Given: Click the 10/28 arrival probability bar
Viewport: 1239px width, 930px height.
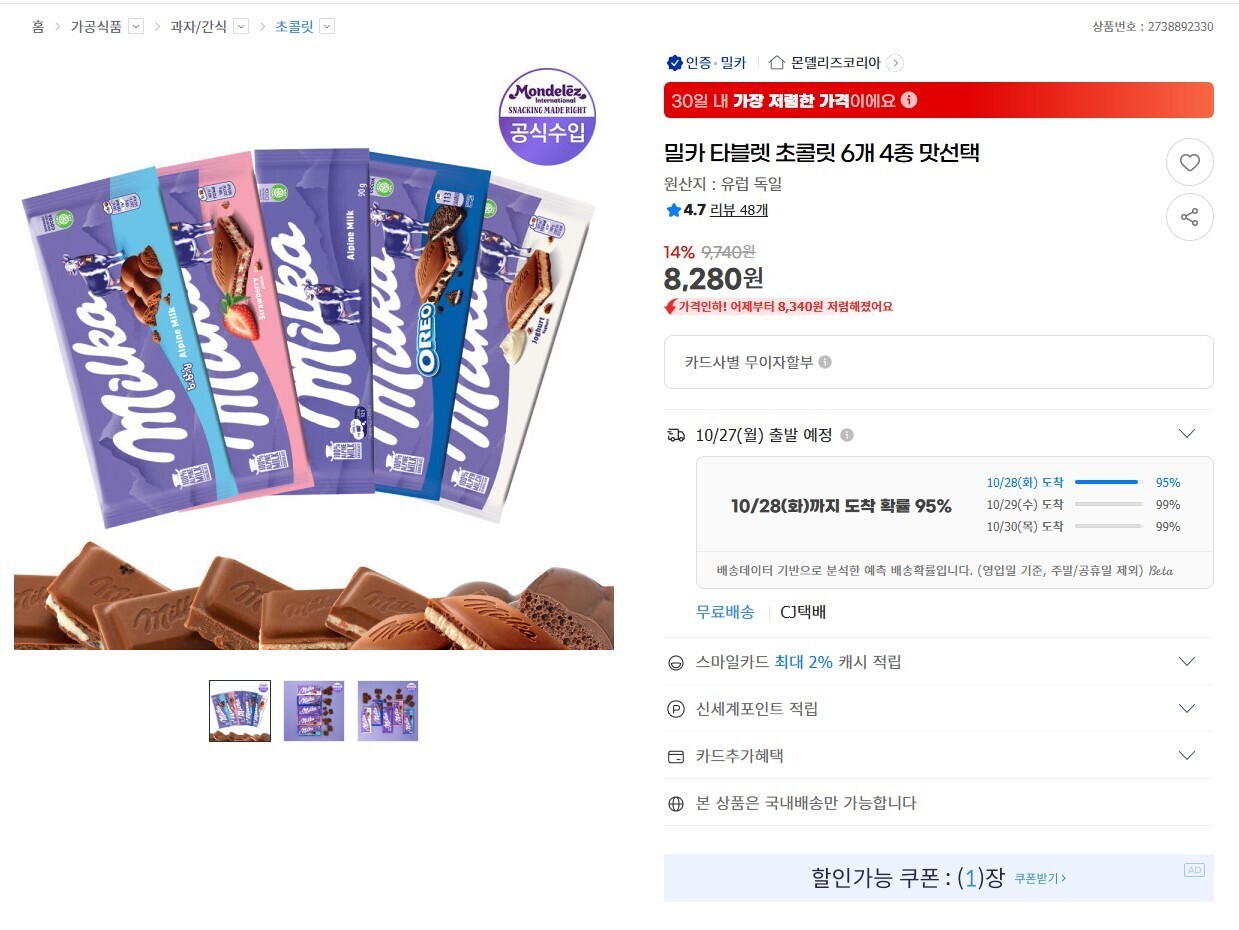Looking at the screenshot, I should point(1108,482).
